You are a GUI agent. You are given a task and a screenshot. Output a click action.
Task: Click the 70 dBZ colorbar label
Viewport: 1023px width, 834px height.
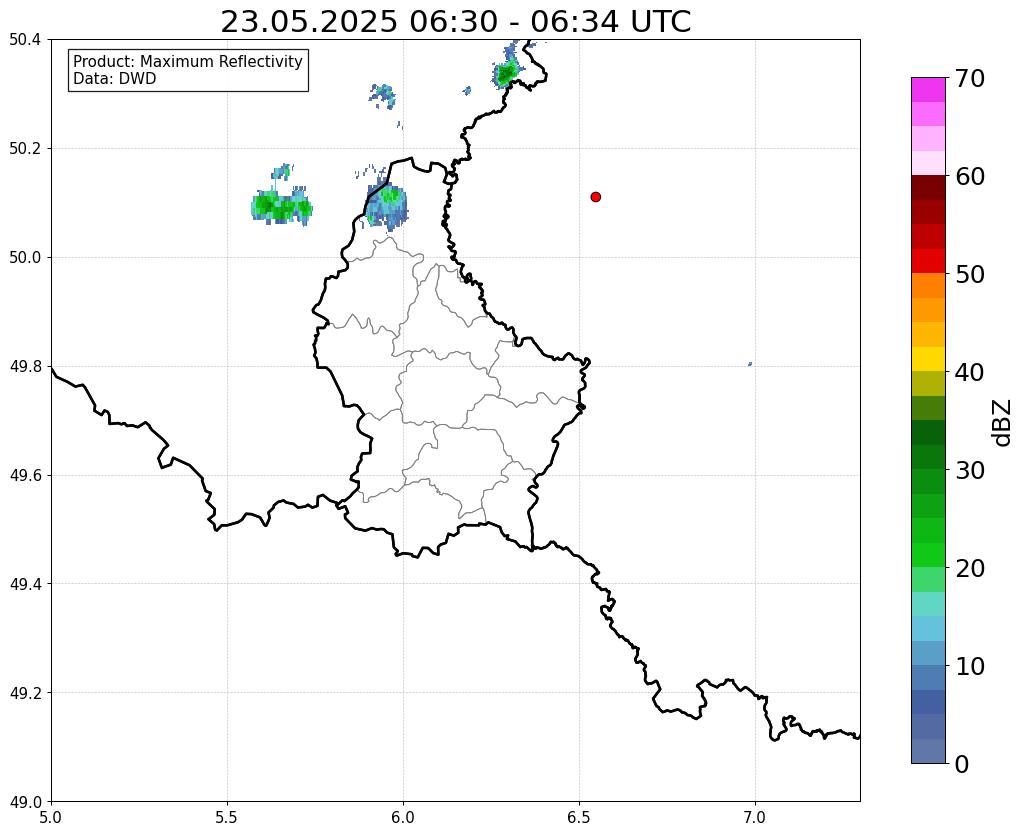[970, 78]
